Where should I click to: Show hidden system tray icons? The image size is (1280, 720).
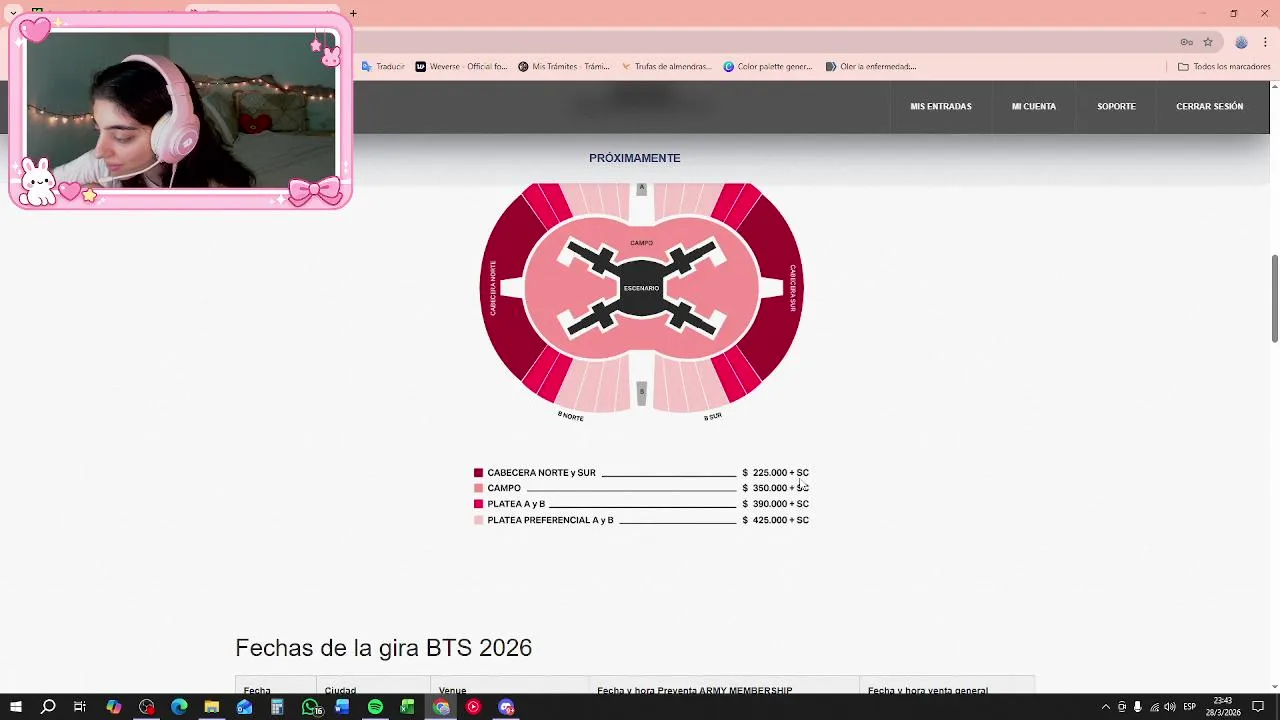1105,707
